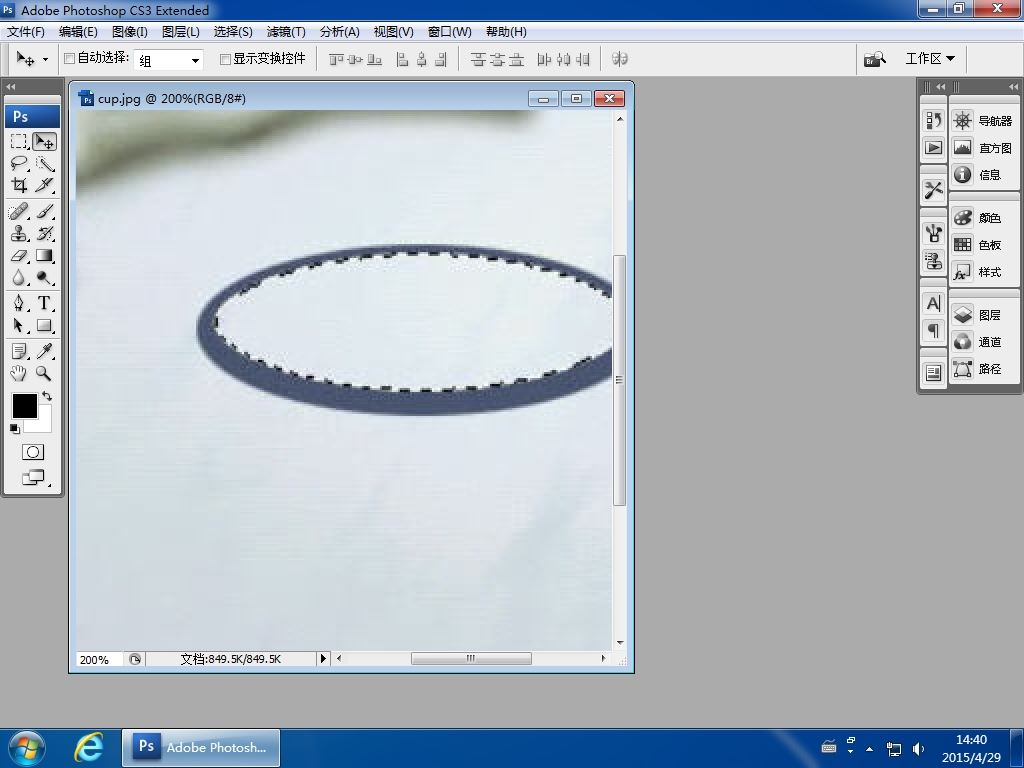Click the taskbar clock 14:40
Viewport: 1024px width, 768px height.
[x=971, y=740]
